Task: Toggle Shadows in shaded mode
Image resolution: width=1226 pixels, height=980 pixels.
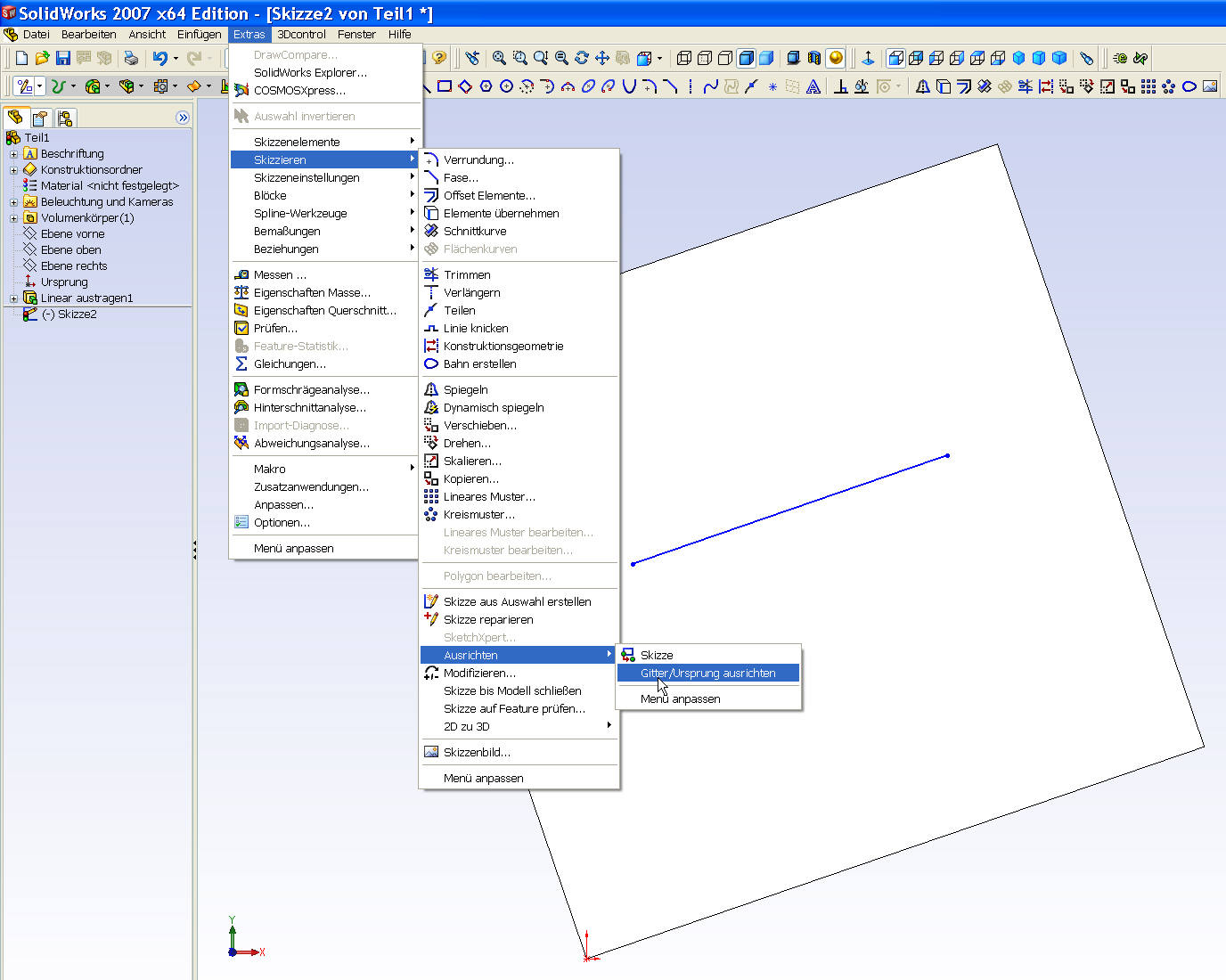Action: click(793, 58)
